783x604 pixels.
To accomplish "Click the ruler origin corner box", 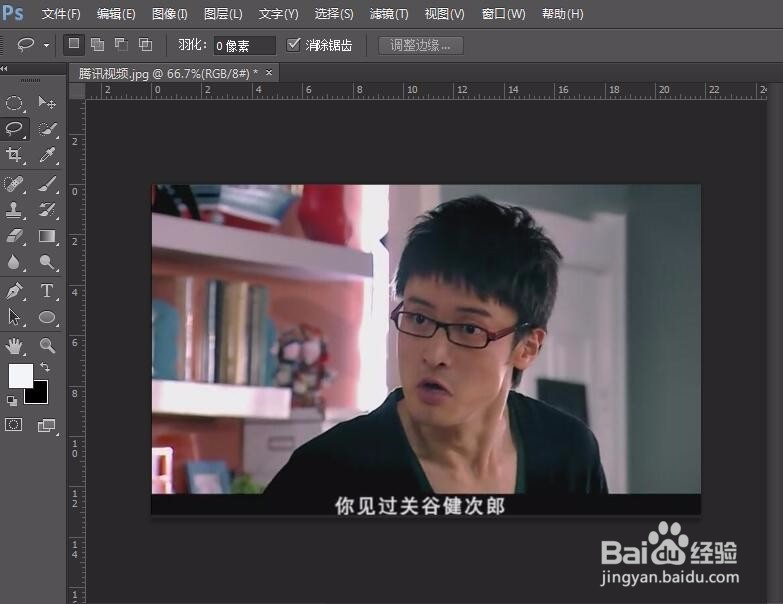I will coord(77,91).
